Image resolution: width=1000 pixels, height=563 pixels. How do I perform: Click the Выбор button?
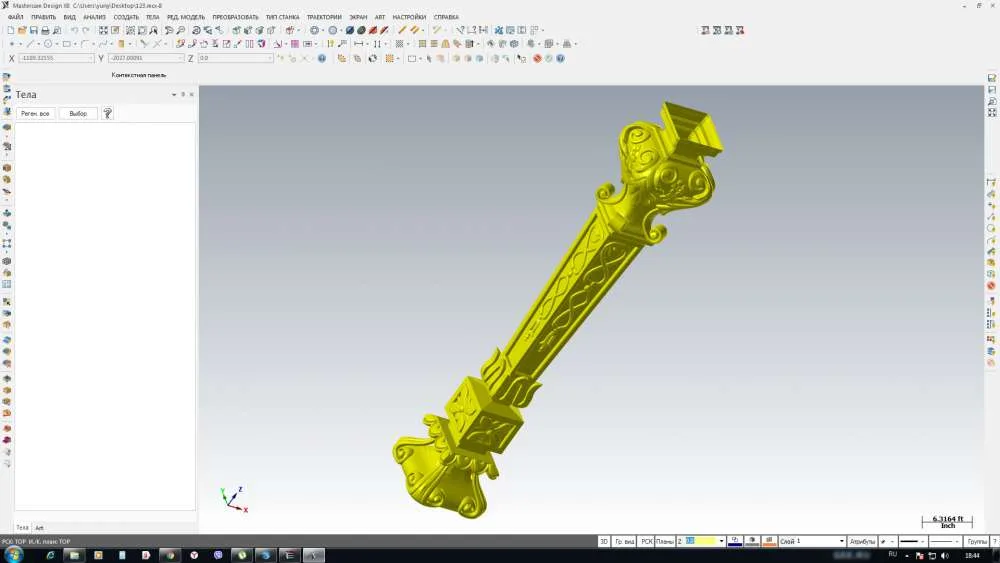click(x=78, y=113)
